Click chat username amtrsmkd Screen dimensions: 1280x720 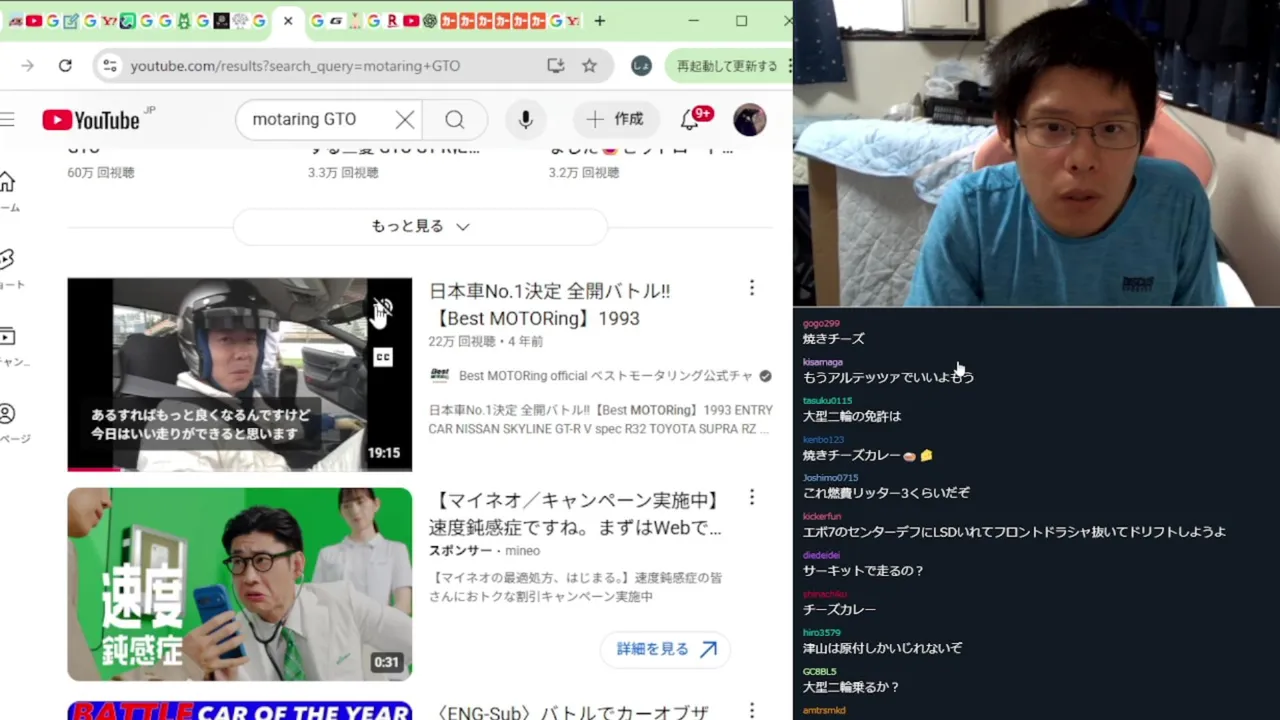click(824, 711)
